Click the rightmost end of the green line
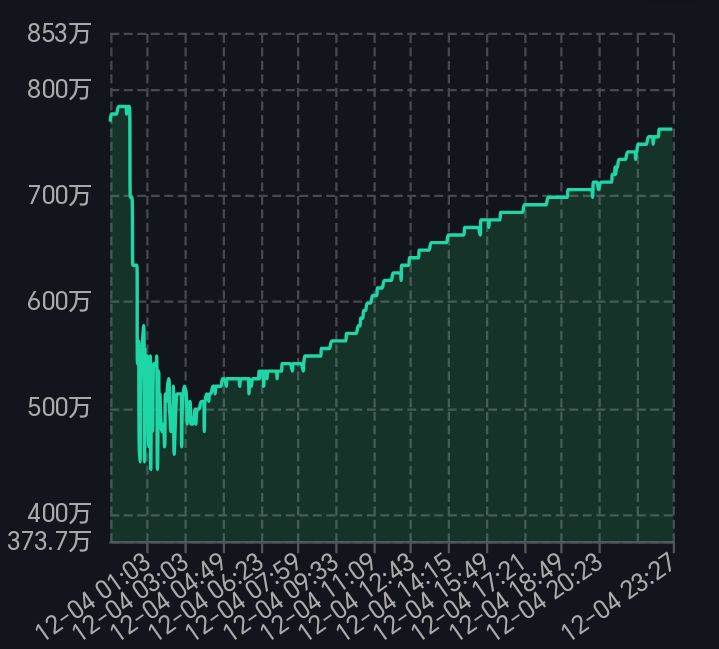The height and width of the screenshot is (649, 719). tap(672, 129)
